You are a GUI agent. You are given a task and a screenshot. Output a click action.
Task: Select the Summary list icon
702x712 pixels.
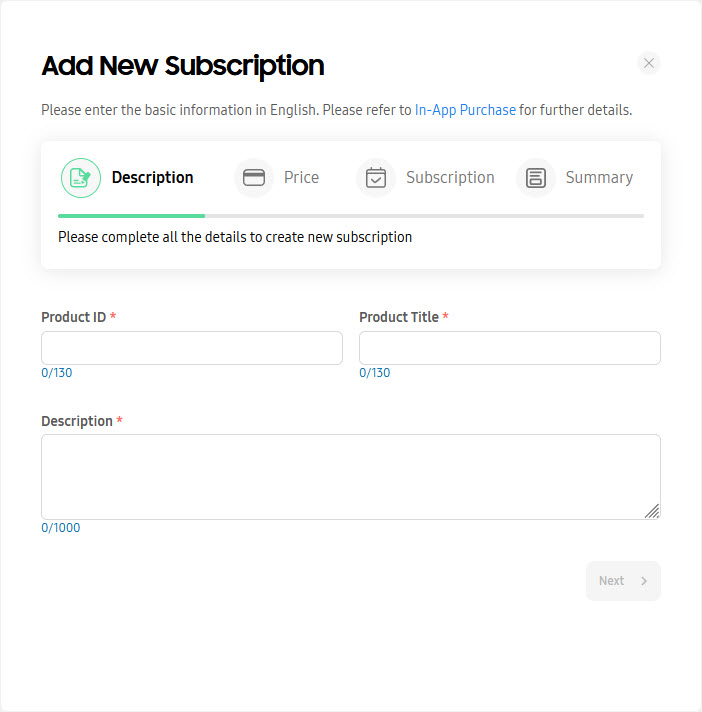536,178
